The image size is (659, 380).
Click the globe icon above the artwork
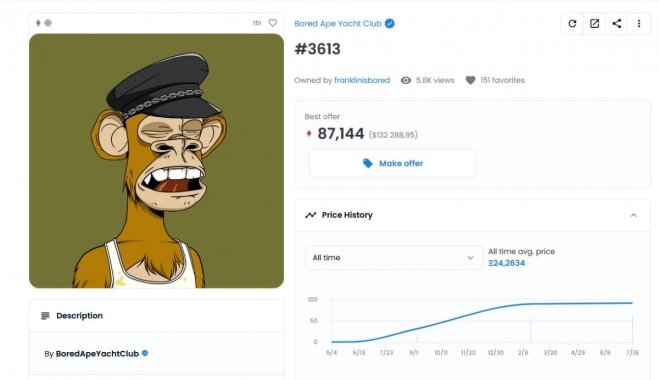click(x=48, y=23)
